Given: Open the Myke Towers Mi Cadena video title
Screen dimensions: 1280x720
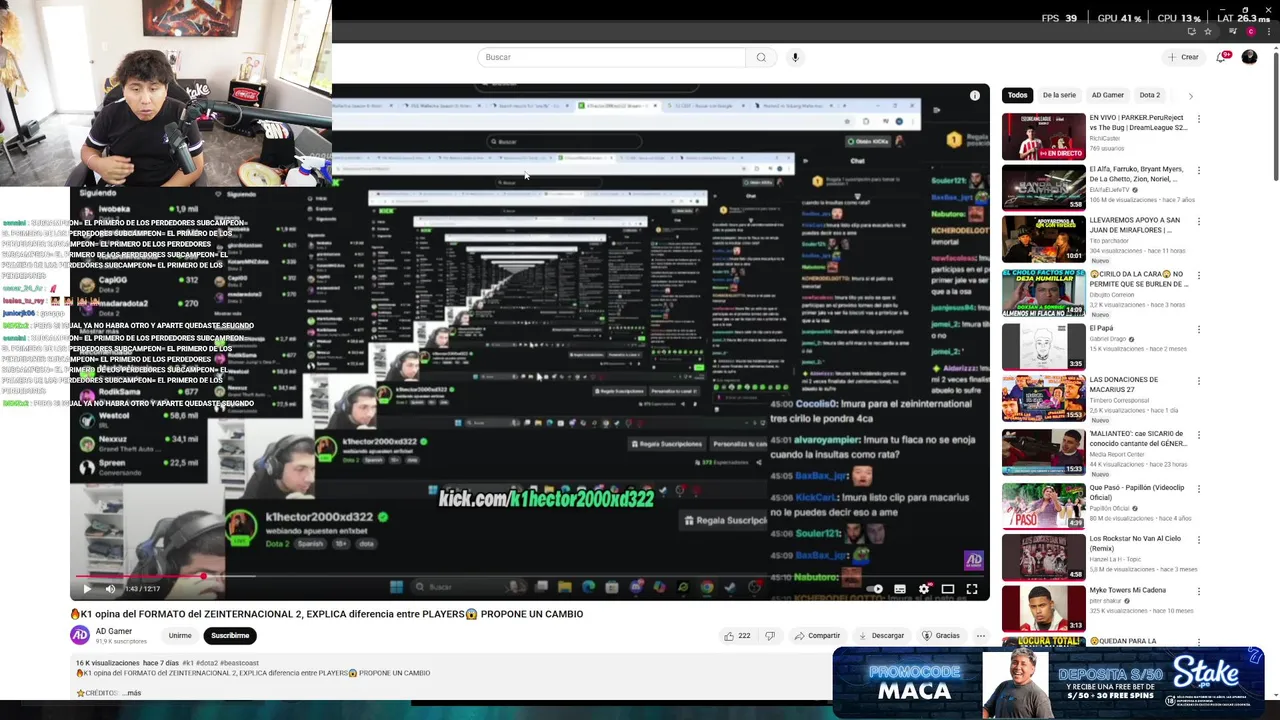Looking at the screenshot, I should 1128,590.
